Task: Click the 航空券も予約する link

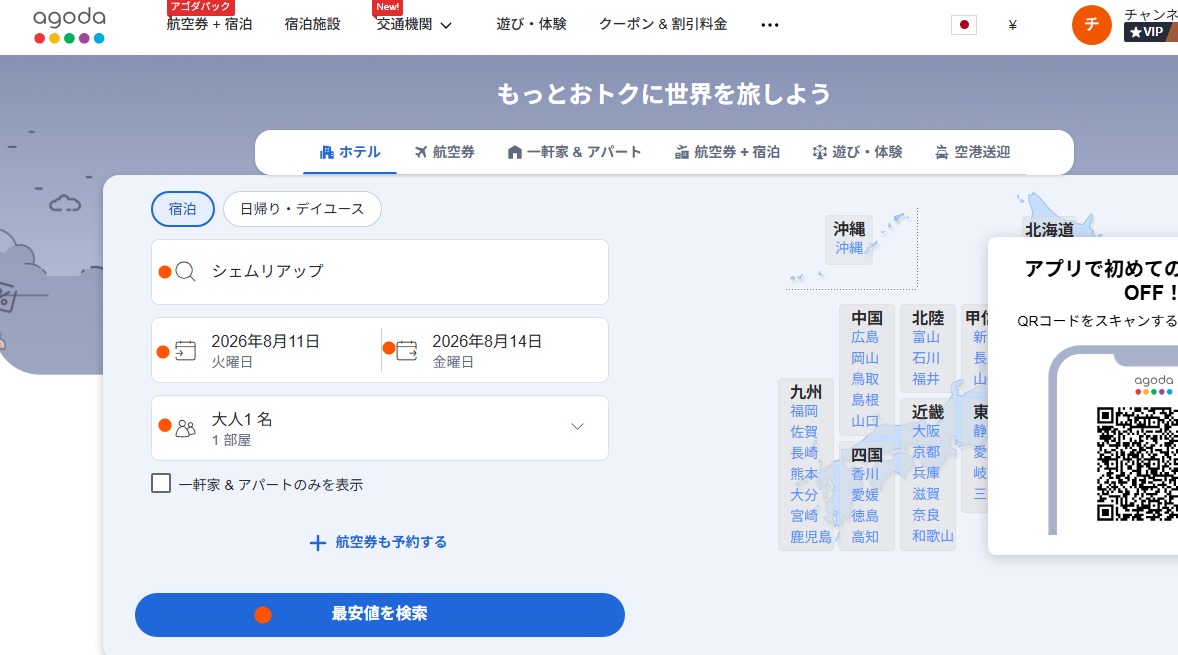Action: tap(391, 542)
